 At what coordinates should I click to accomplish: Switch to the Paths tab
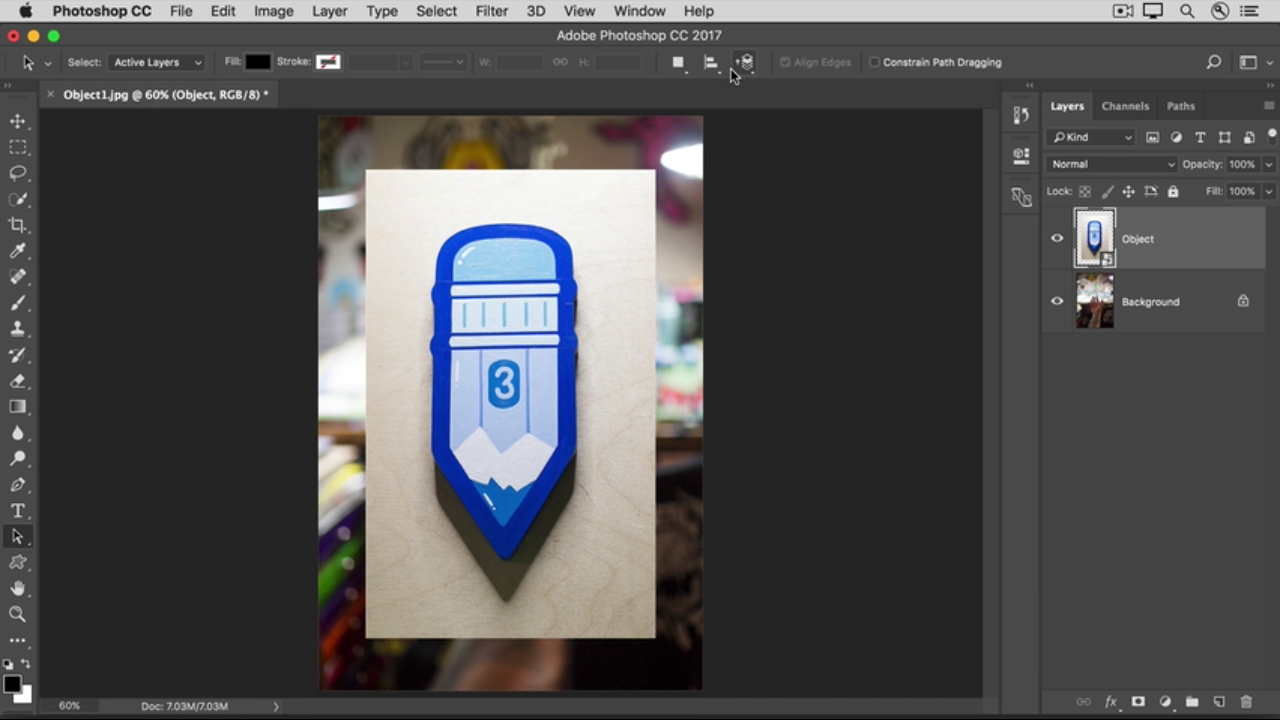(1181, 106)
